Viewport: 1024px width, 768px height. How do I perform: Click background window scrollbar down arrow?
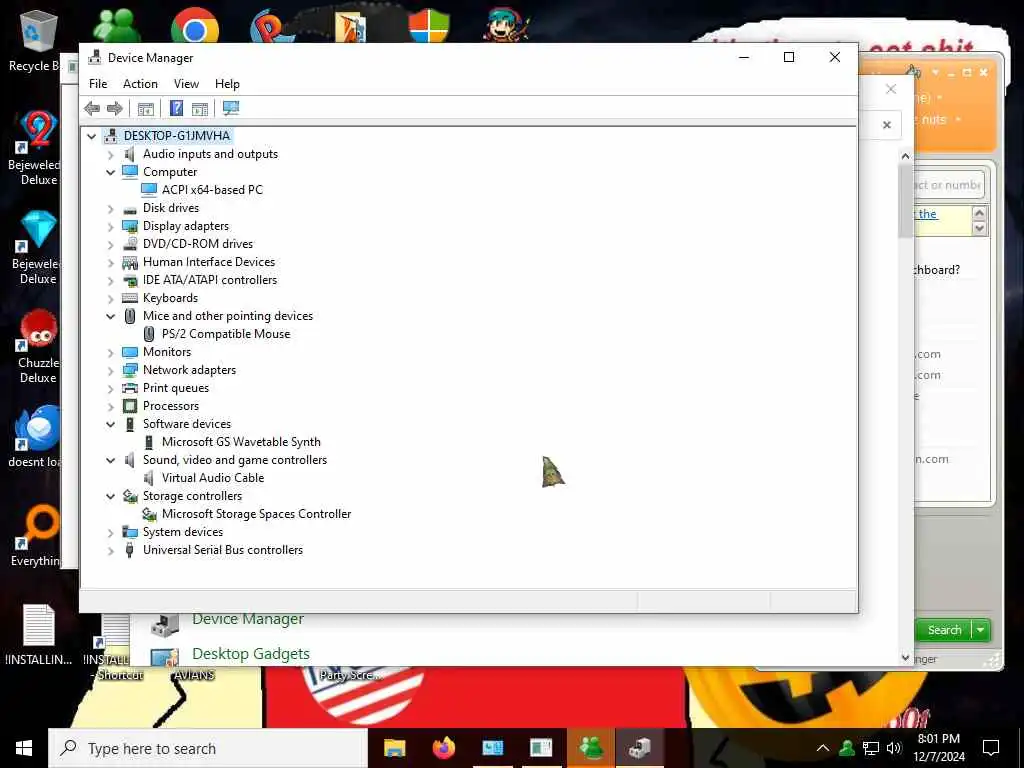pyautogui.click(x=905, y=658)
